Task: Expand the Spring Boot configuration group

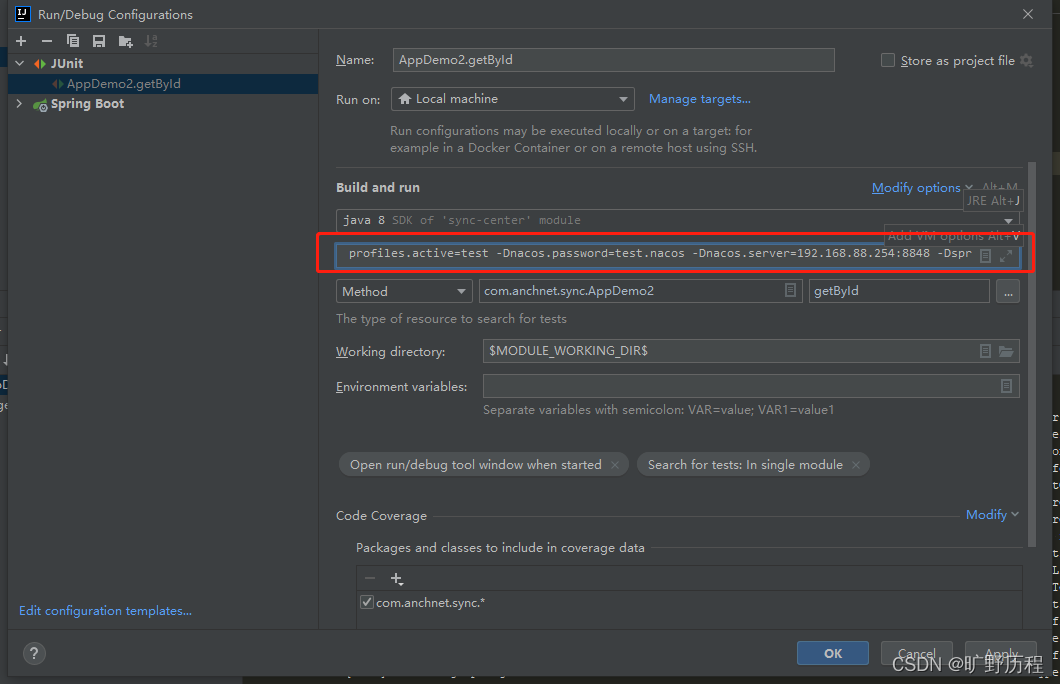Action: 18,103
